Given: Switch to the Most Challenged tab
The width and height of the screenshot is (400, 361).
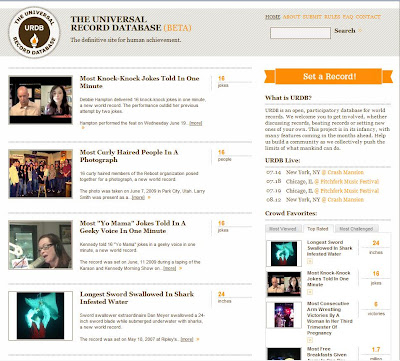Looking at the screenshot, I should [x=356, y=229].
